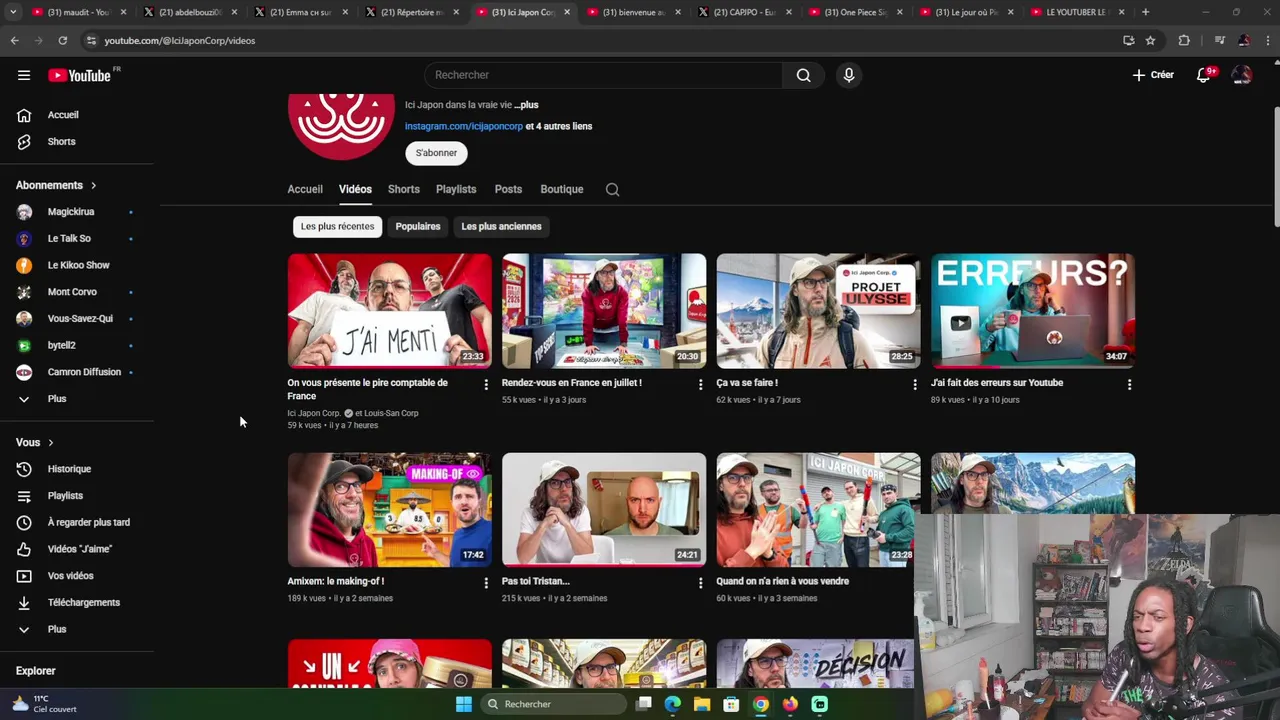The width and height of the screenshot is (1280, 720).
Task: Open the weather widget showing 11°C
Action: coord(45,704)
